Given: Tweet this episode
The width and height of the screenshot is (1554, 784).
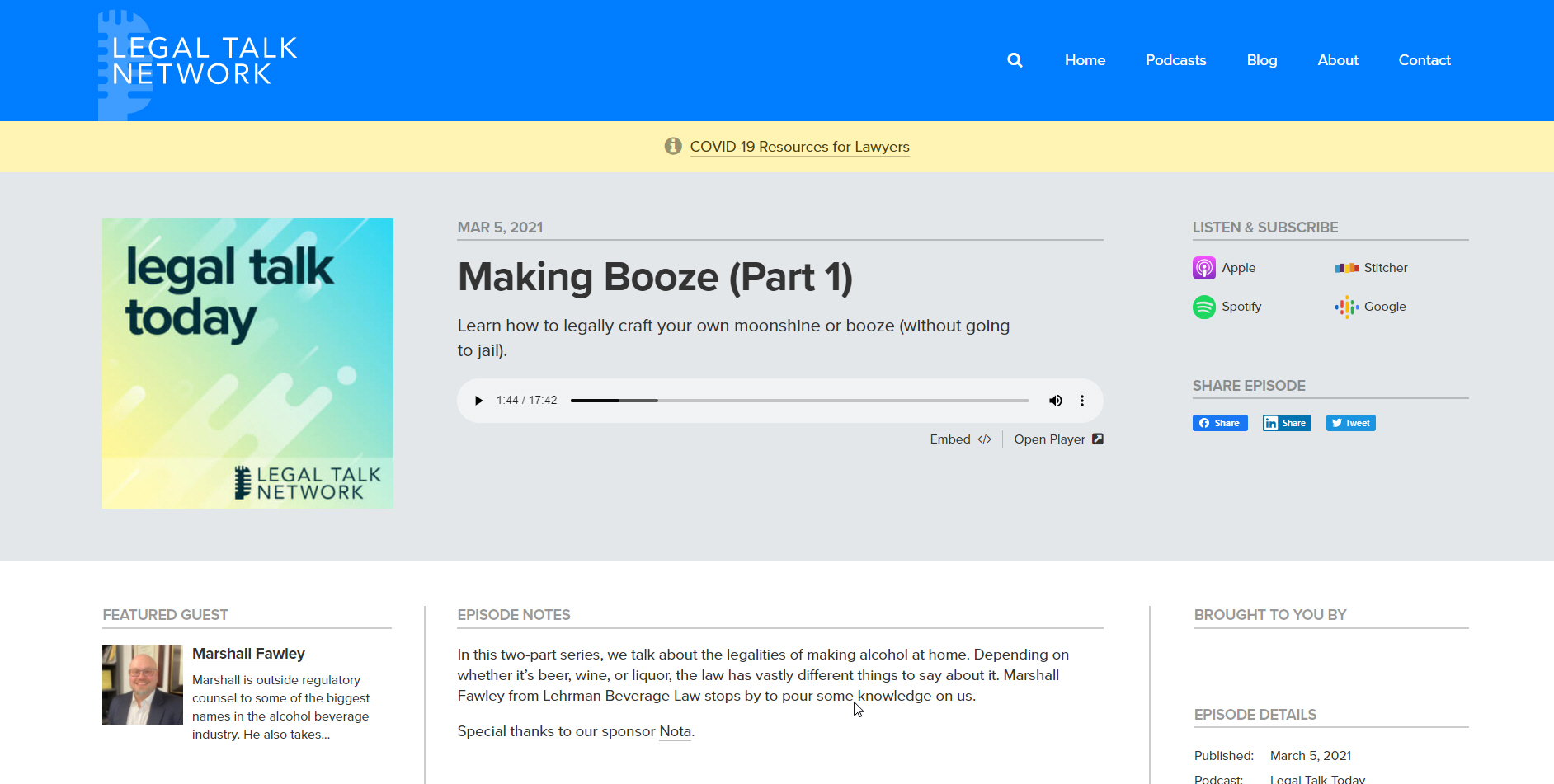Looking at the screenshot, I should pyautogui.click(x=1351, y=423).
